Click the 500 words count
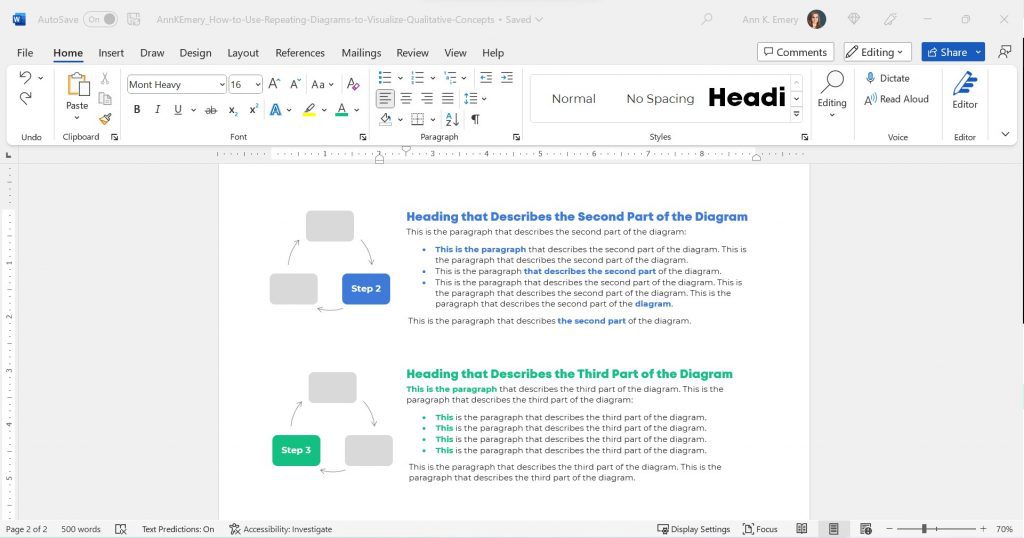This screenshot has width=1024, height=538. pos(81,529)
